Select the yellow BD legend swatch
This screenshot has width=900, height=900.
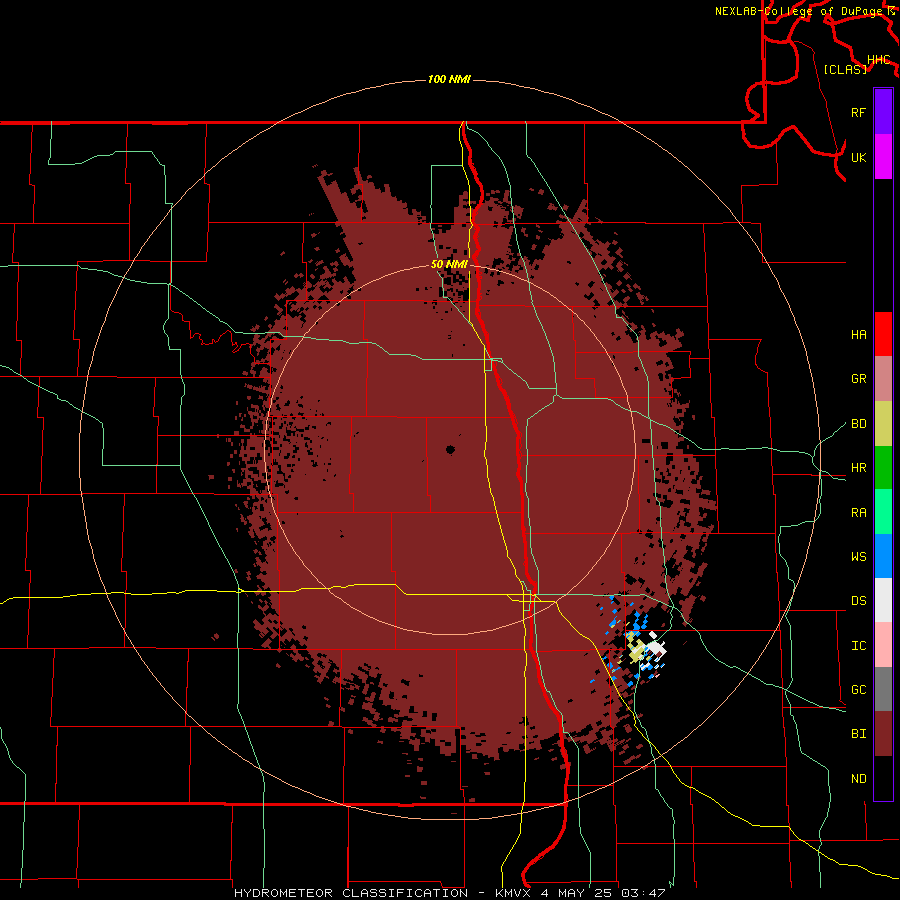tap(883, 423)
